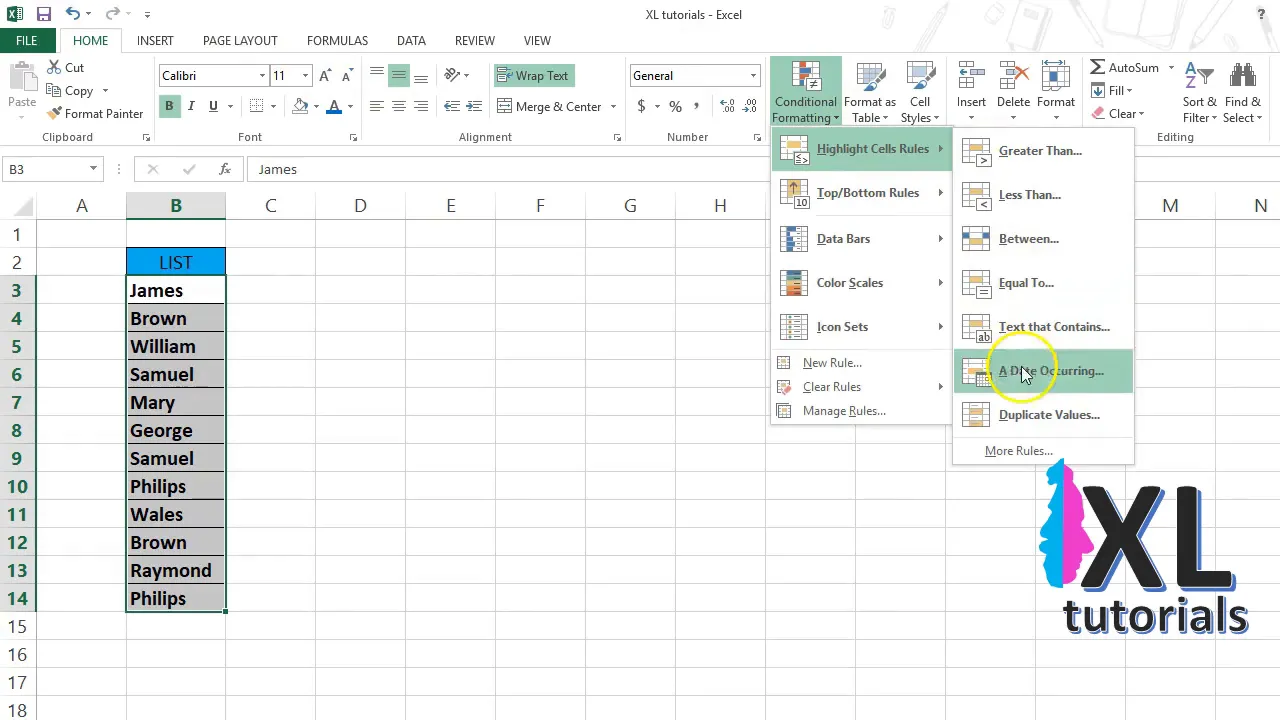Viewport: 1280px width, 720px height.
Task: Open Find & Select binoculars
Action: click(1243, 92)
